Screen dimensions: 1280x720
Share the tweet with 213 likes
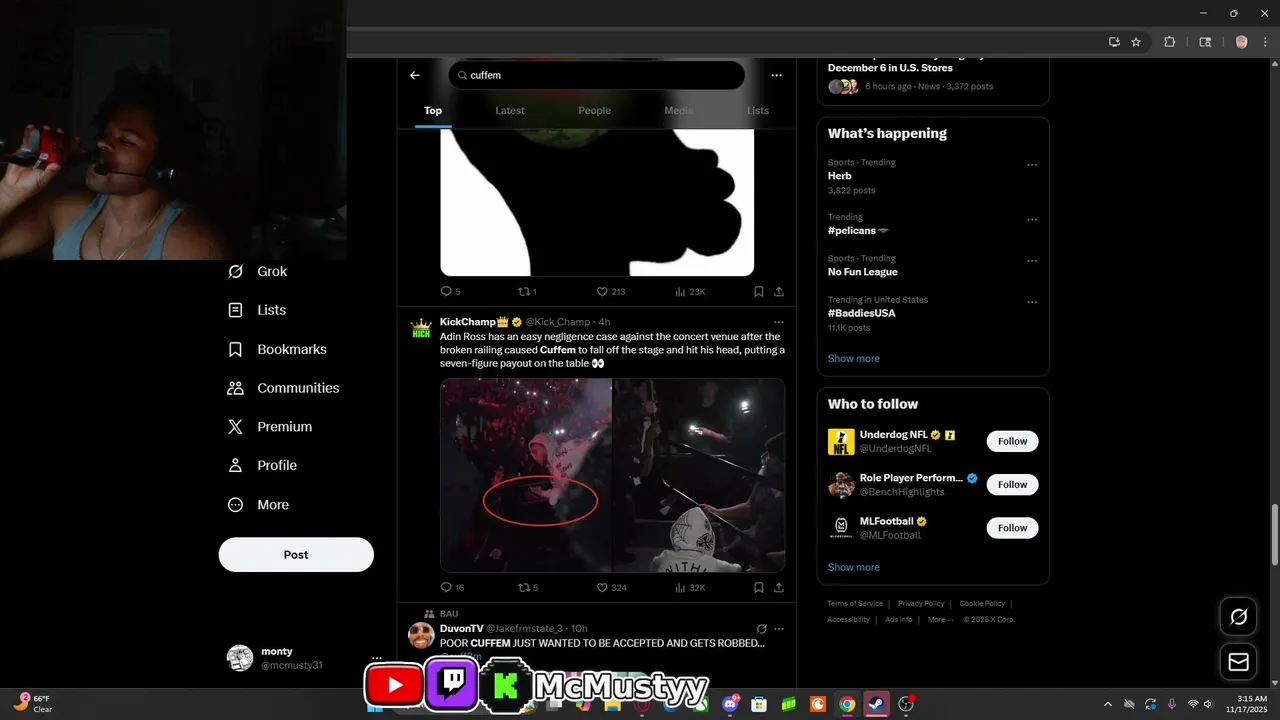click(779, 292)
